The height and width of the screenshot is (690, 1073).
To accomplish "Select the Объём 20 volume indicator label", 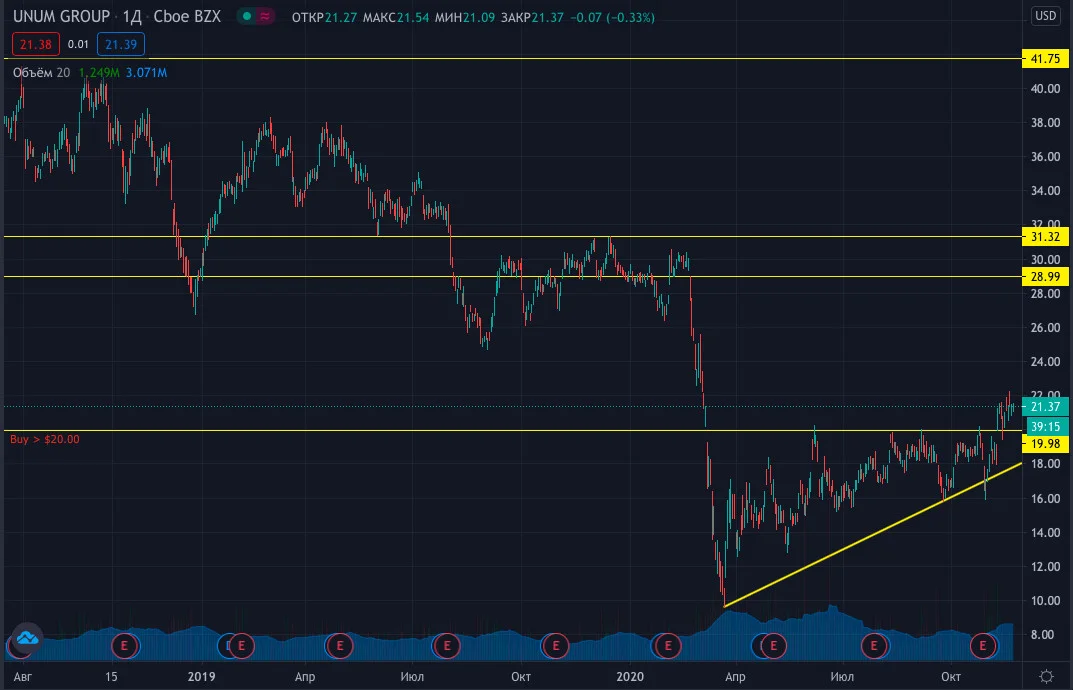I will click(x=41, y=73).
